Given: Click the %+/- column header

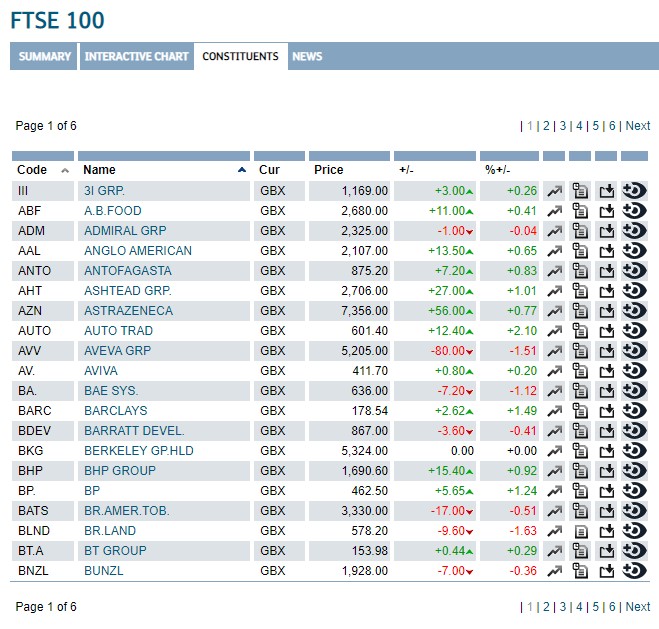Looking at the screenshot, I should pos(498,170).
